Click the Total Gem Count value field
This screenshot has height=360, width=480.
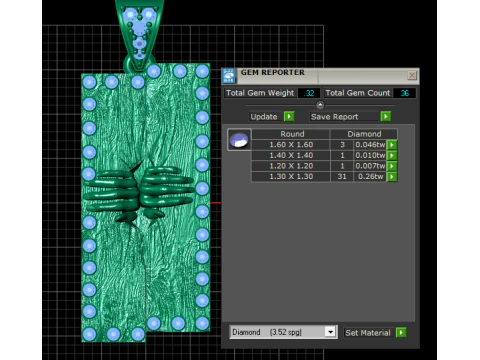point(404,93)
